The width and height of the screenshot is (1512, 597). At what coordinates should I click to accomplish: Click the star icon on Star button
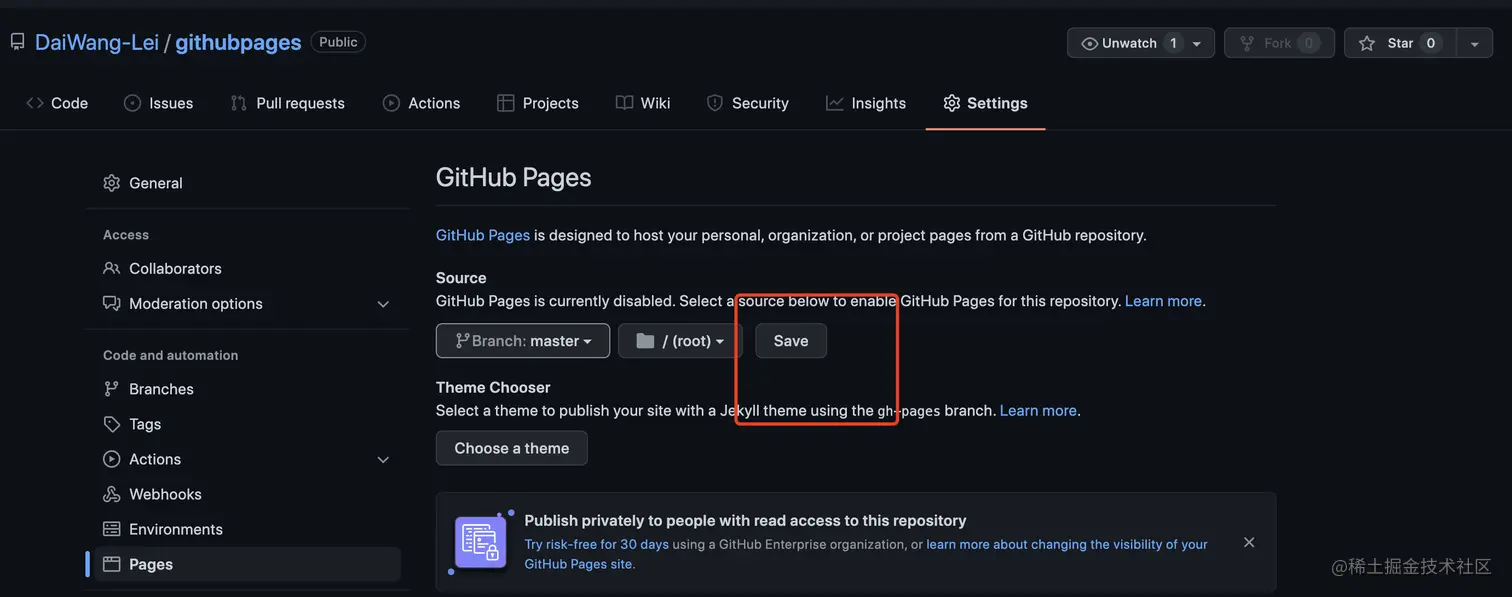pyautogui.click(x=1367, y=43)
